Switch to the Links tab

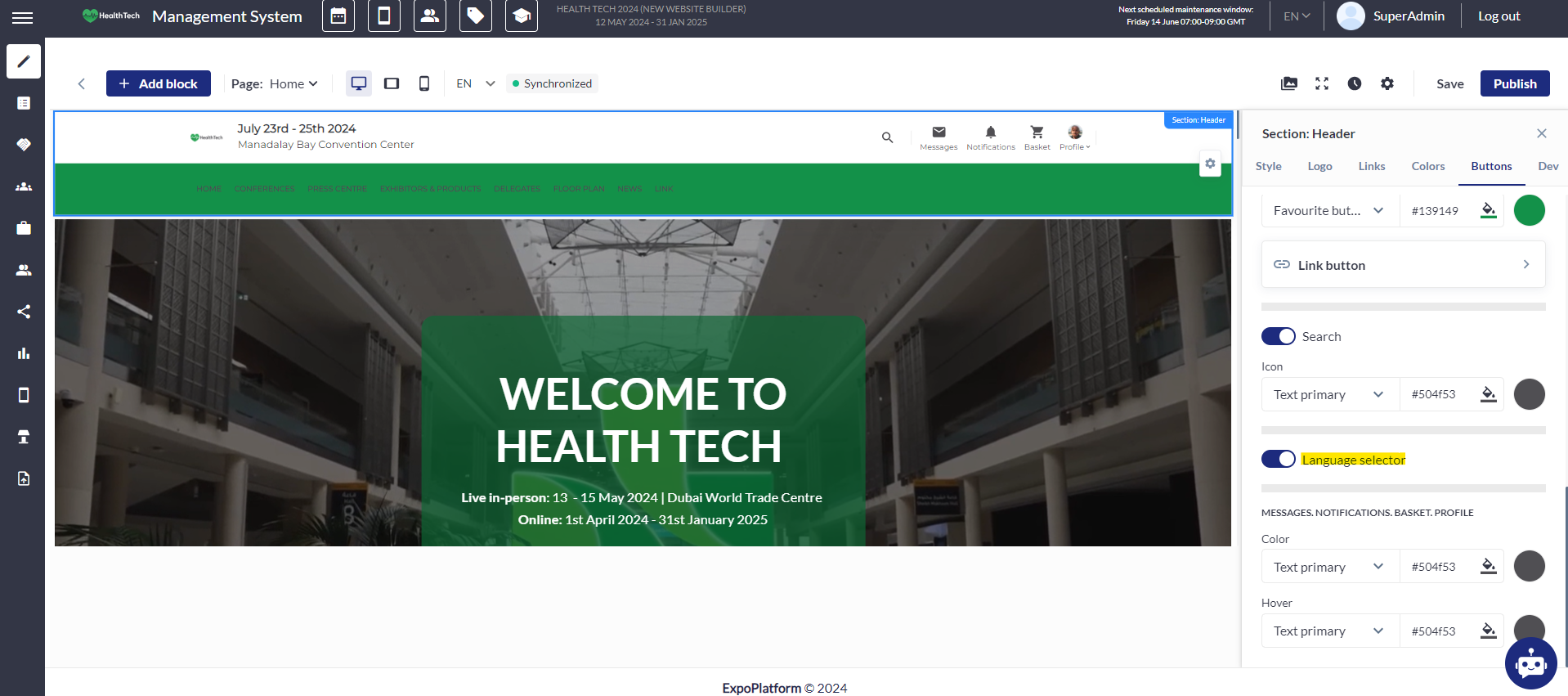point(1372,166)
